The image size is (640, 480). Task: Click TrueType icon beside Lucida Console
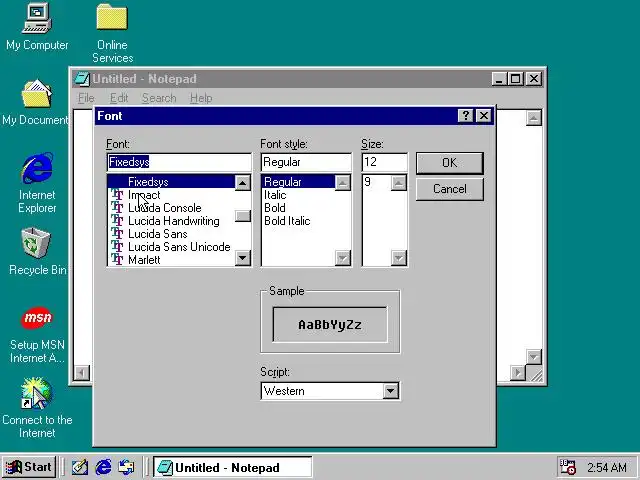pyautogui.click(x=117, y=208)
